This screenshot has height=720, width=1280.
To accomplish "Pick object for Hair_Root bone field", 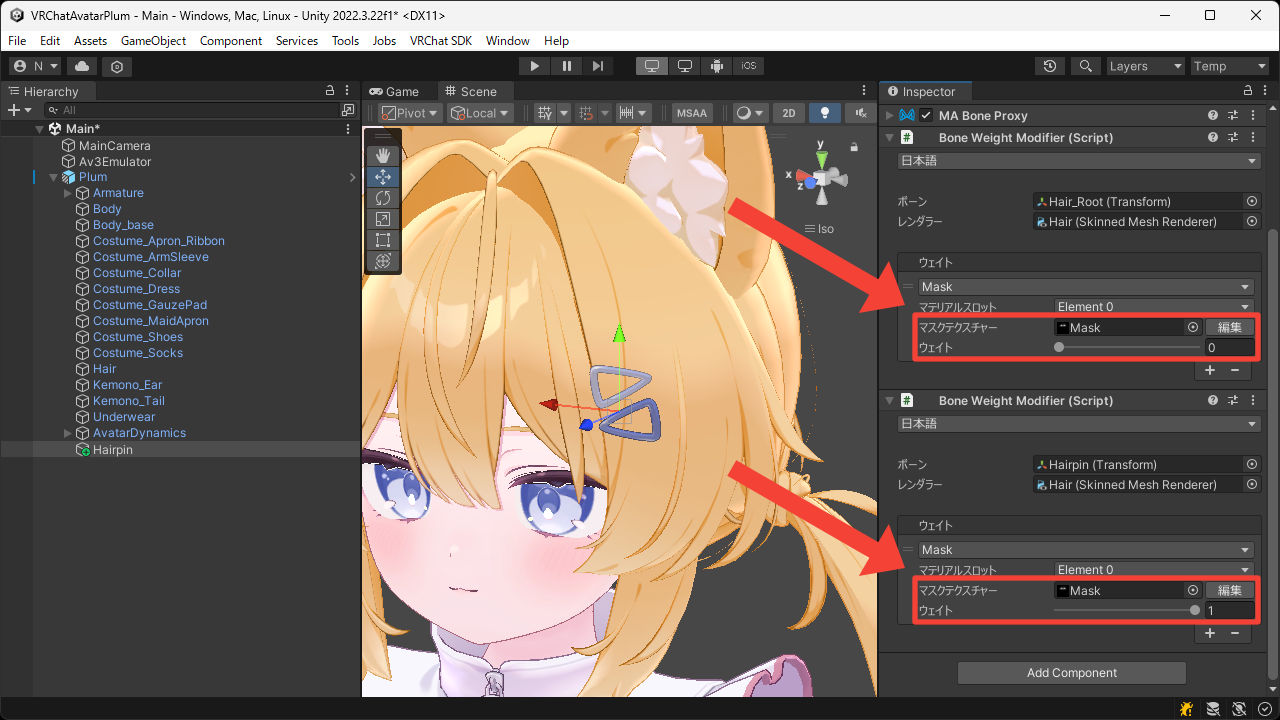I will click(x=1252, y=201).
